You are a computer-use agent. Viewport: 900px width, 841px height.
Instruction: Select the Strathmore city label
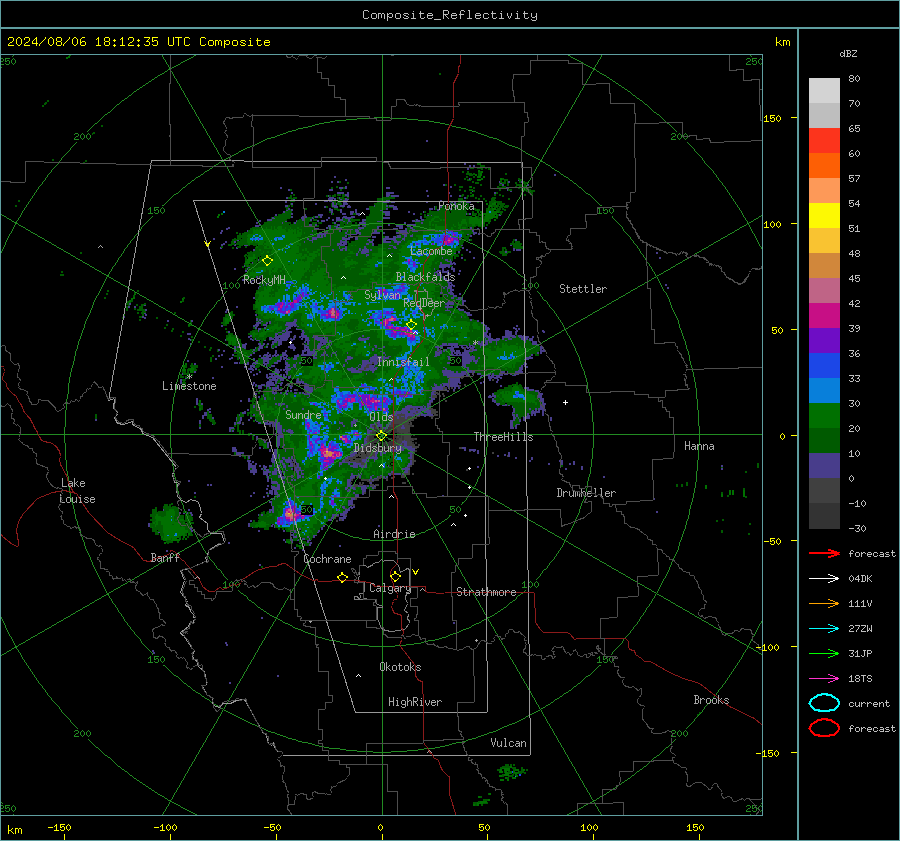coord(486,592)
